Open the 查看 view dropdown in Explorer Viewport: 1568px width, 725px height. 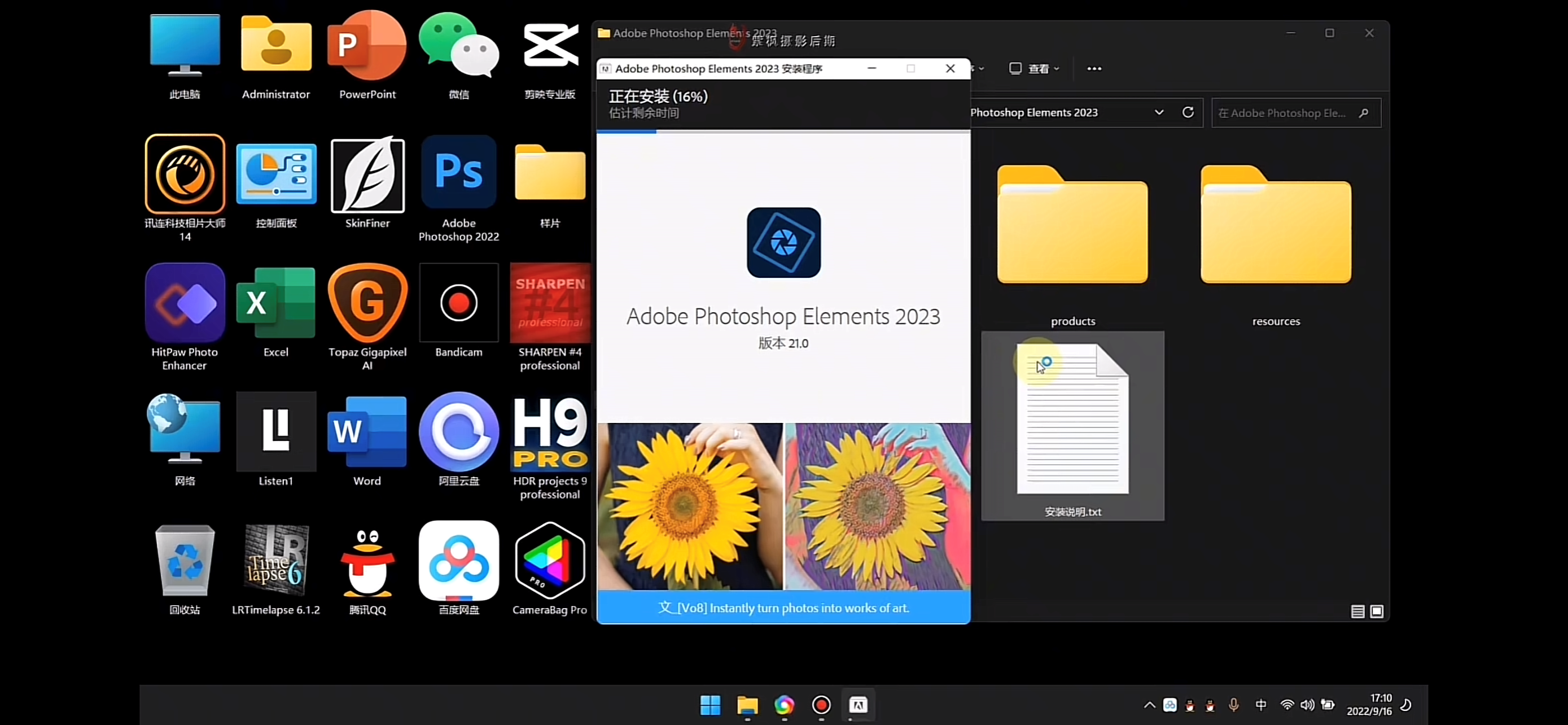point(1034,68)
